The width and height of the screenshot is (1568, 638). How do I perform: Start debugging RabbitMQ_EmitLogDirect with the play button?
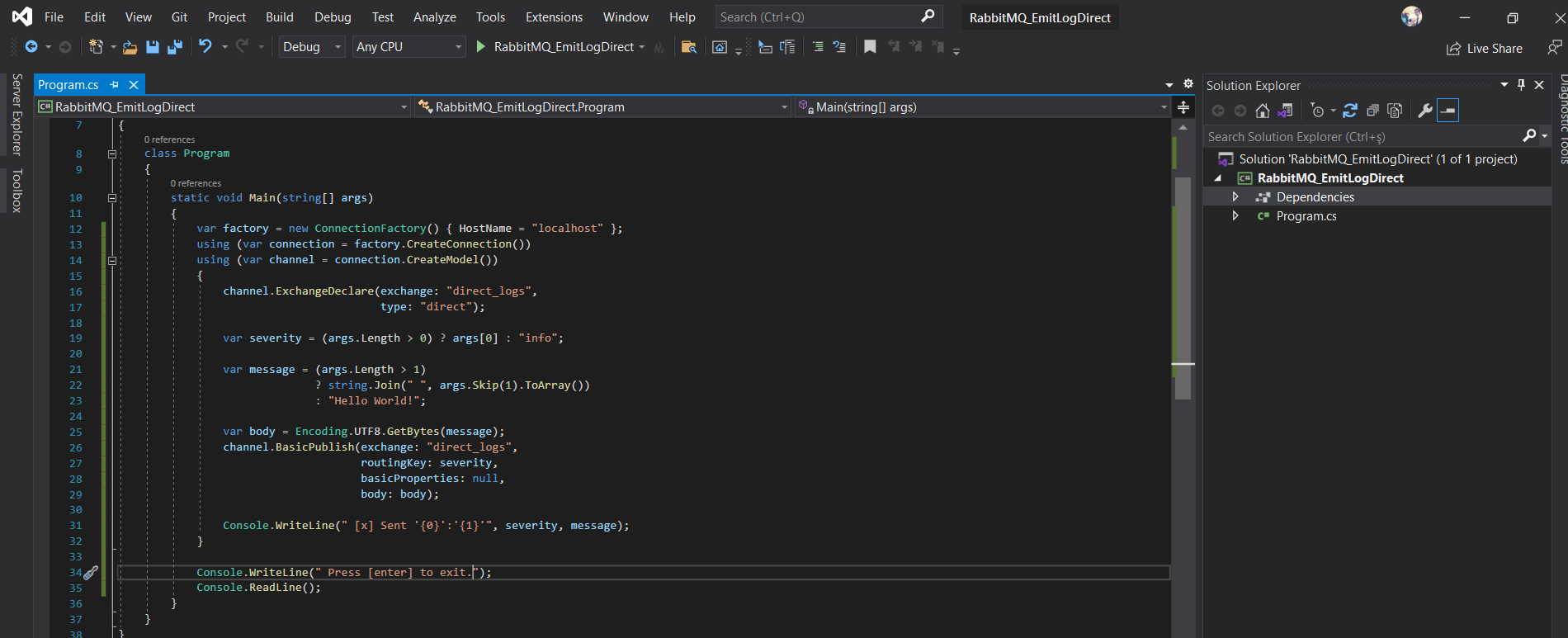pyautogui.click(x=481, y=47)
